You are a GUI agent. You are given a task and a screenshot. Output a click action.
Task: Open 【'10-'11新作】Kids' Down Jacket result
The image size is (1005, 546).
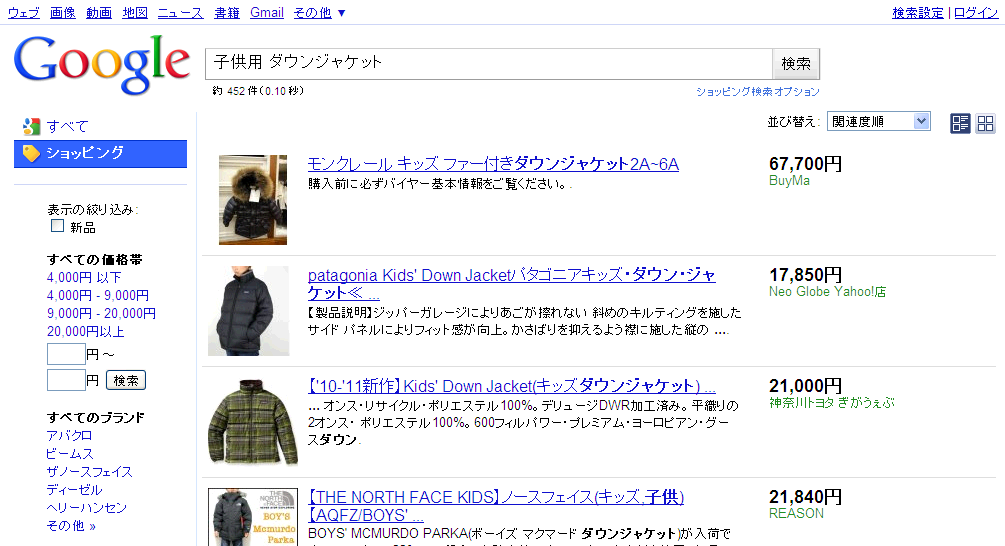[x=511, y=386]
